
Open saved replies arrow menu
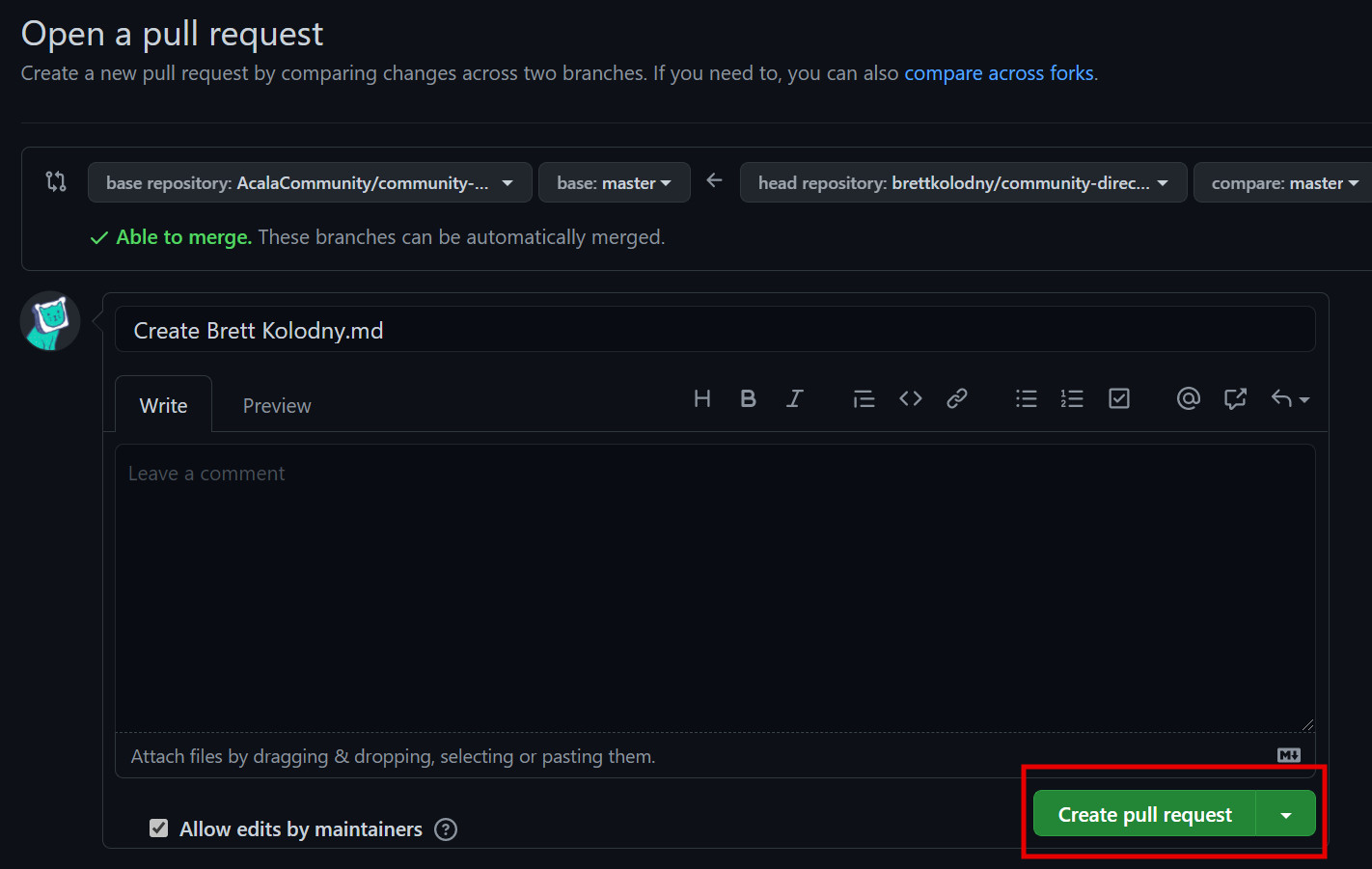tap(1290, 398)
